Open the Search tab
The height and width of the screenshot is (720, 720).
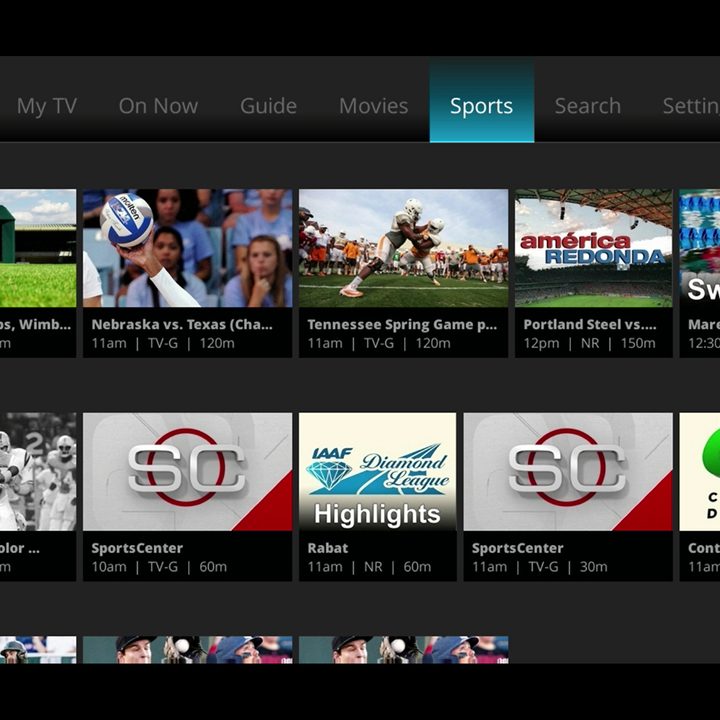coord(588,106)
